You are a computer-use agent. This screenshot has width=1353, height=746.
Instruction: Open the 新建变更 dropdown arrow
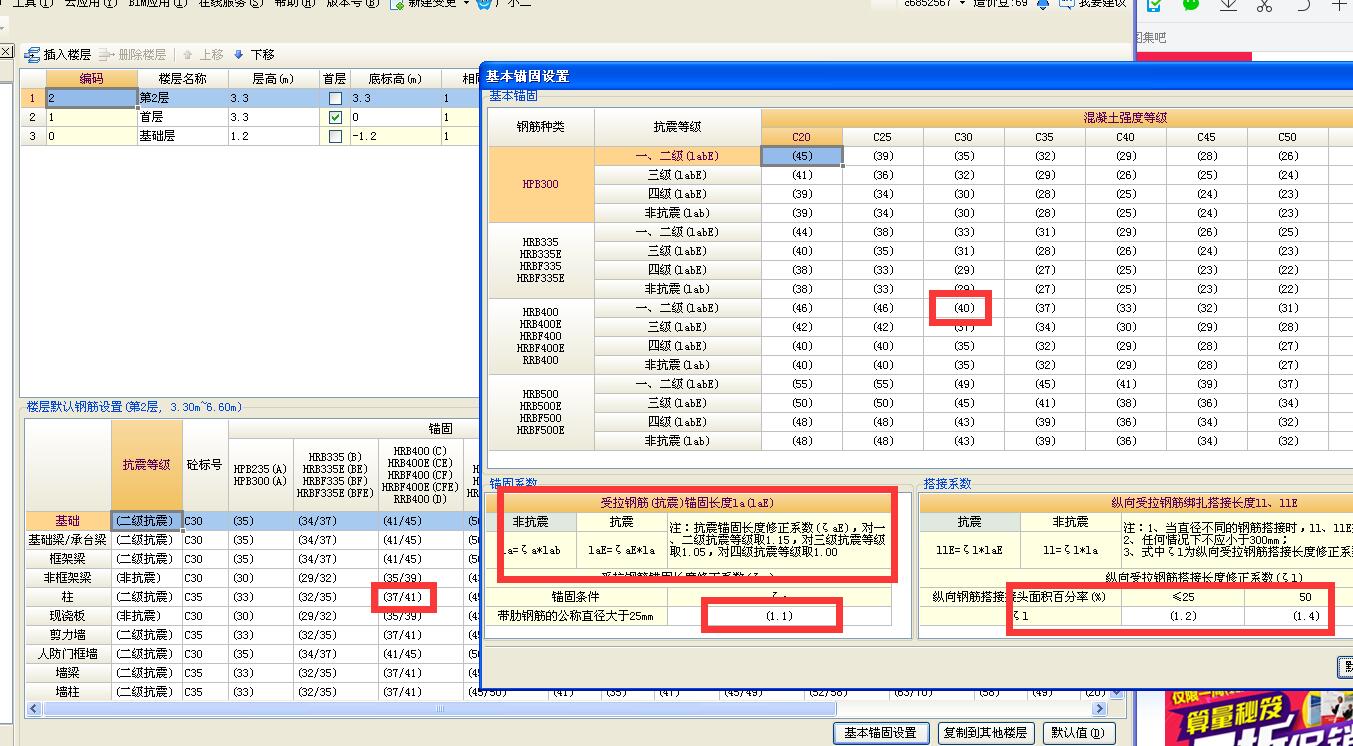coord(466,4)
